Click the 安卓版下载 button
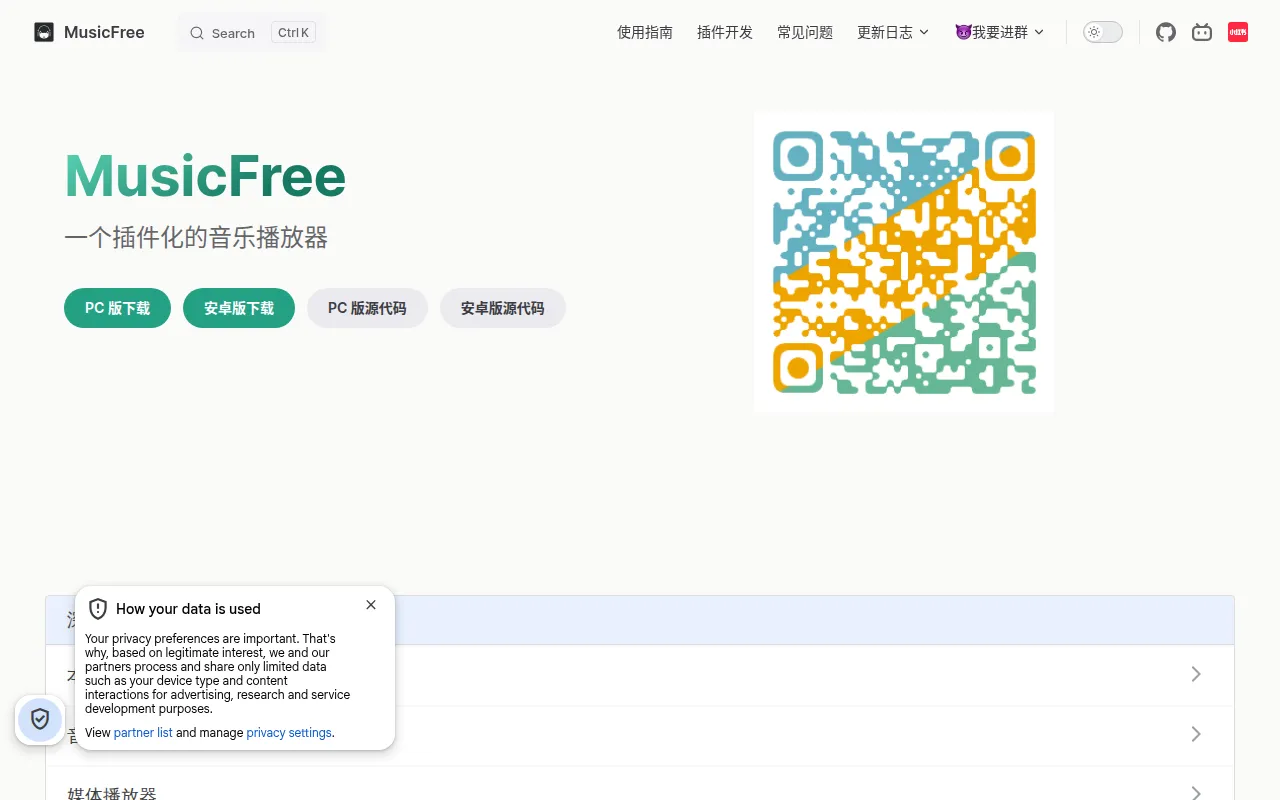Viewport: 1280px width, 800px height. pyautogui.click(x=239, y=308)
